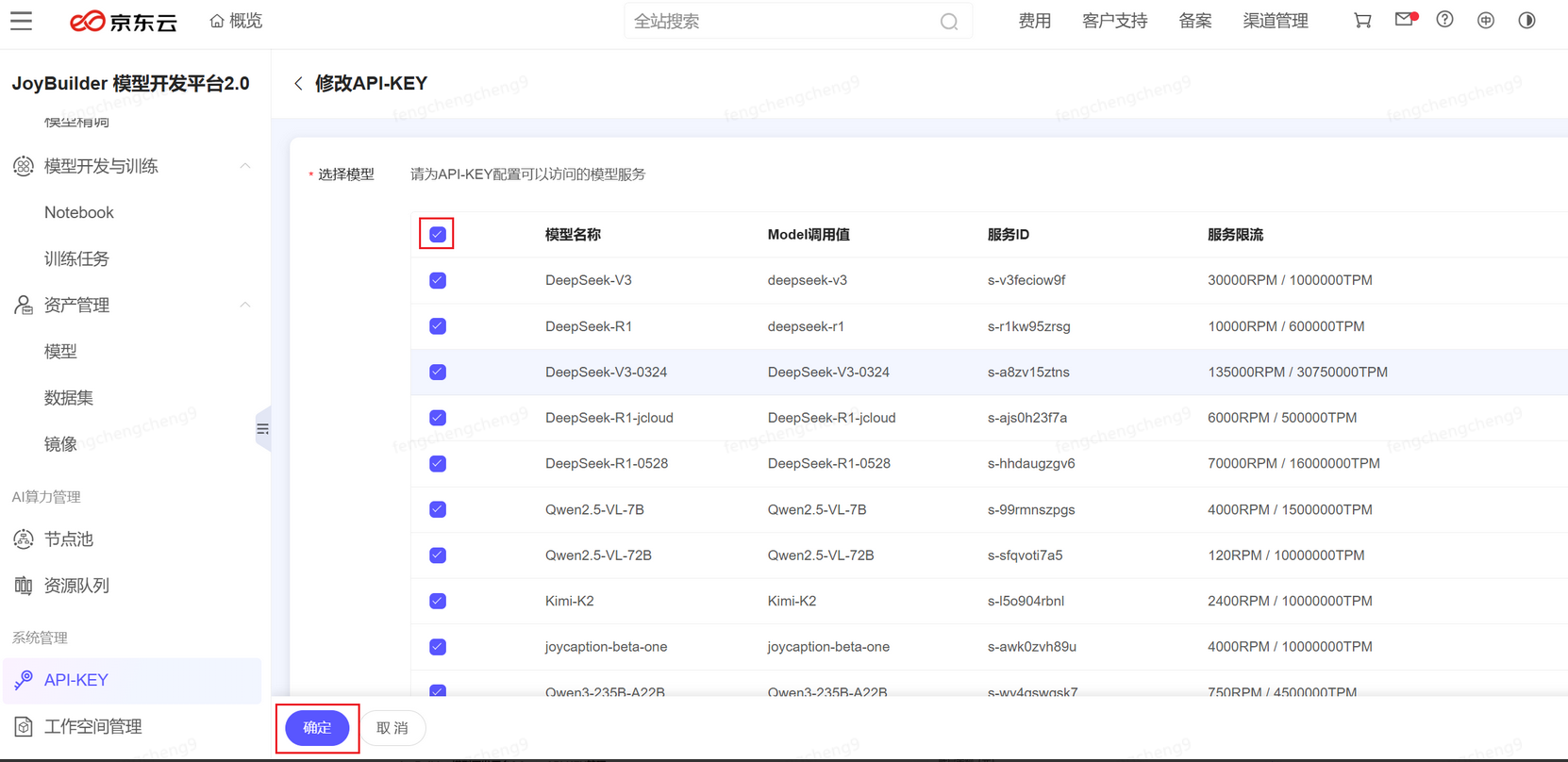Viewport: 1568px width, 762px height.
Task: Open the 渠道管理 menu
Action: 1276,21
